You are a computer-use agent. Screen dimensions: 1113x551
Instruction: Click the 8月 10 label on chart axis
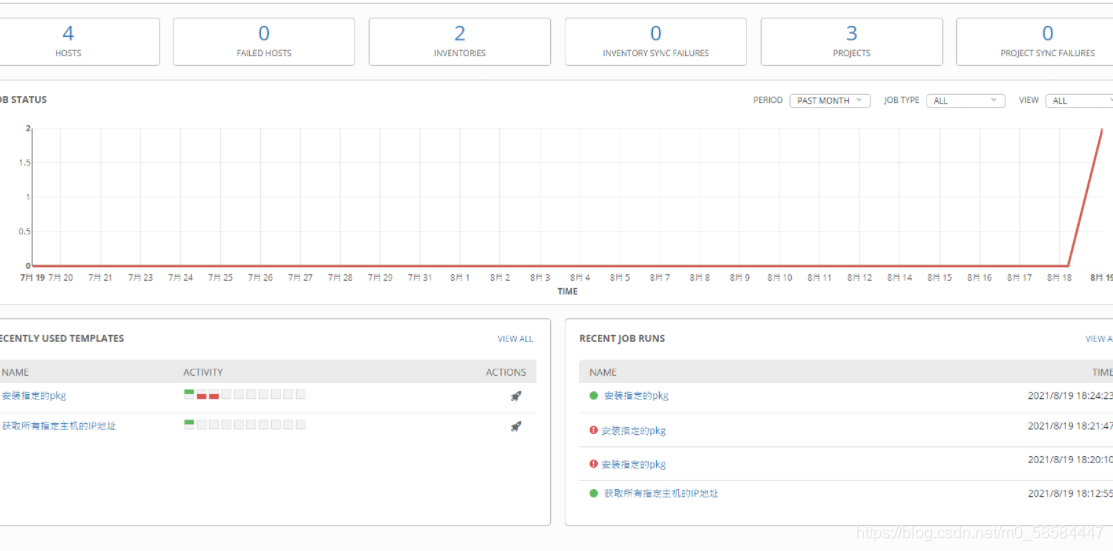pyautogui.click(x=779, y=278)
